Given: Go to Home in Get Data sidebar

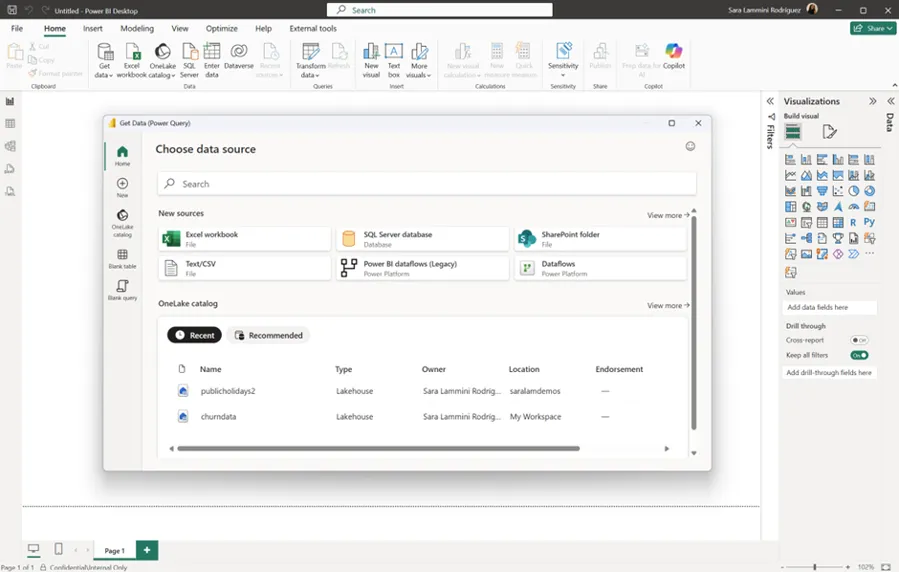Looking at the screenshot, I should click(122, 155).
